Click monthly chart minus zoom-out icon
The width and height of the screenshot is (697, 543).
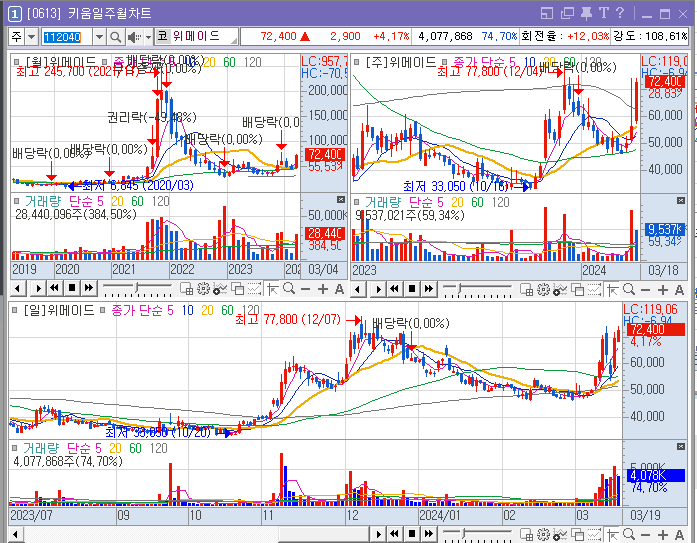305,289
